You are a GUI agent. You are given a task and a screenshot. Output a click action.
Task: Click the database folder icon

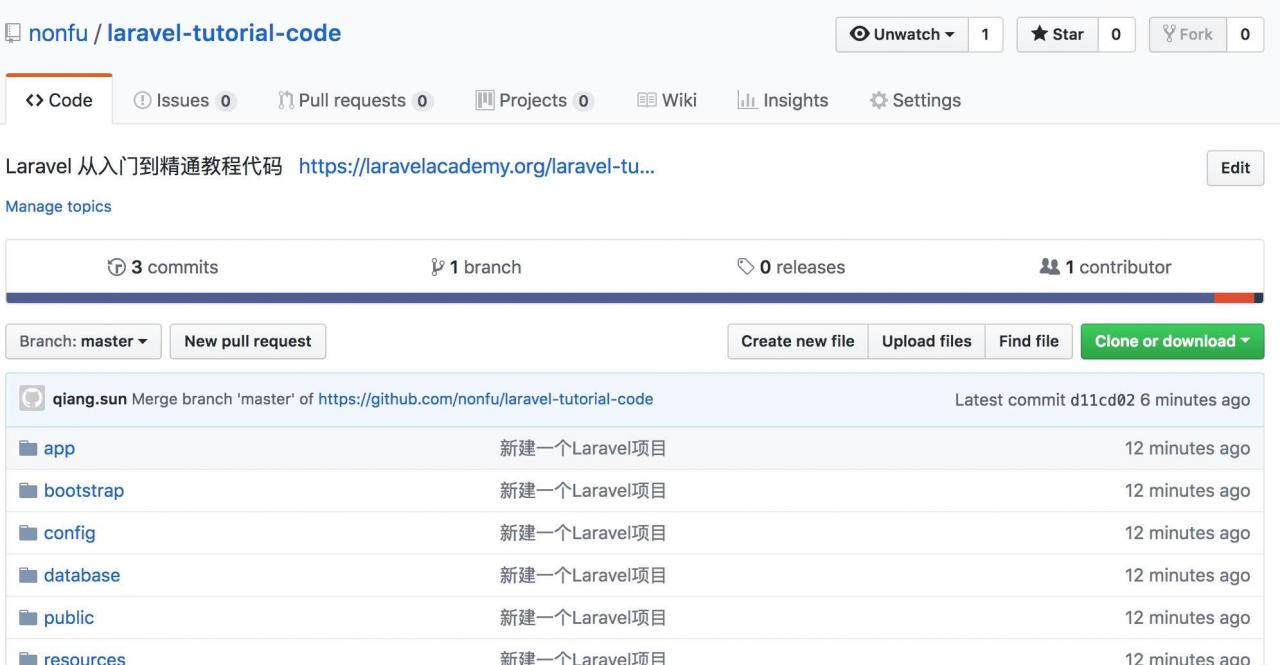click(28, 575)
